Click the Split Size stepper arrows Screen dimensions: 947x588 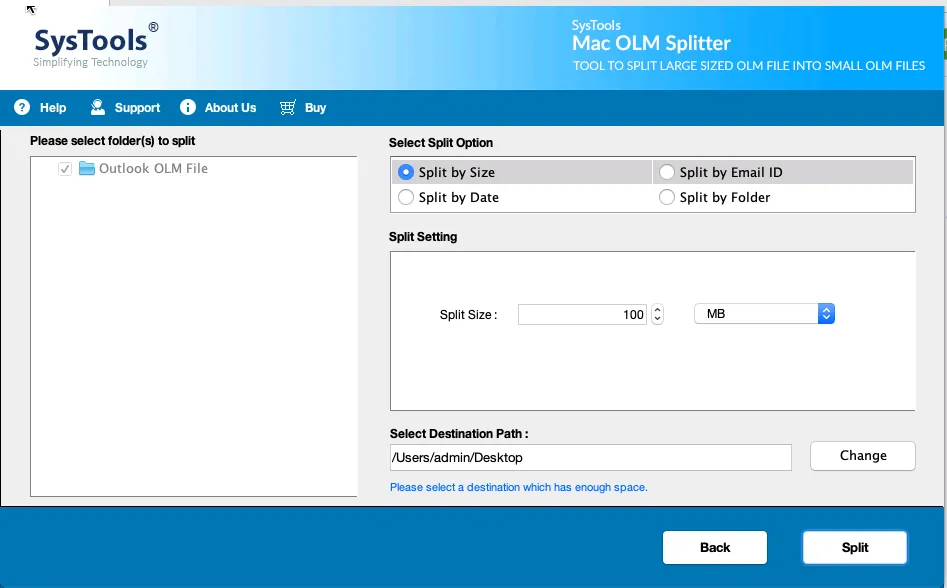click(x=658, y=314)
